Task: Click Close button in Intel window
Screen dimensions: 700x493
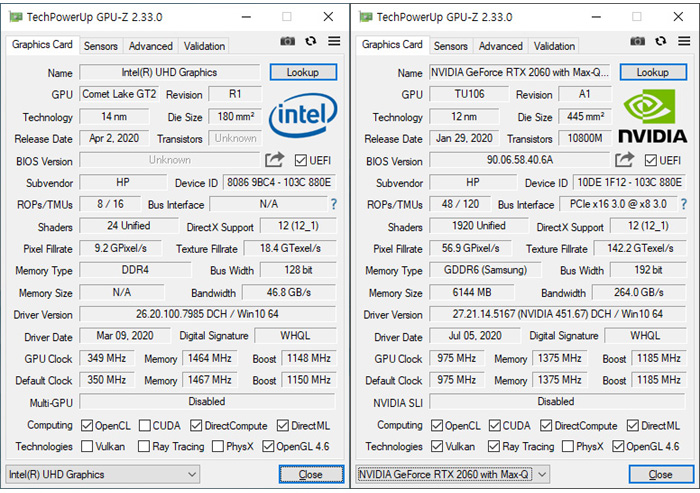Action: pos(311,474)
